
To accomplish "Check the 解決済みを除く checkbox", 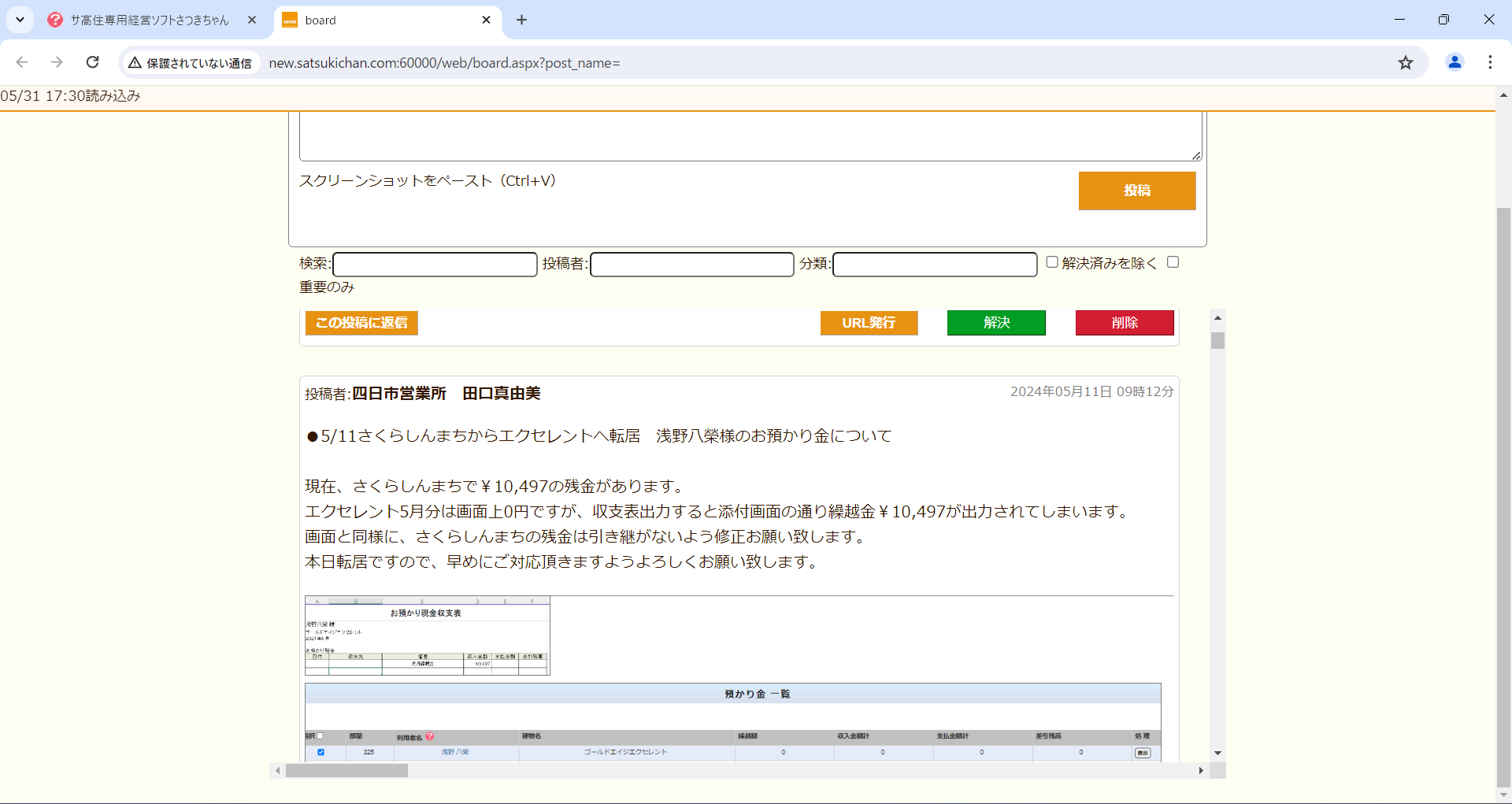I will pos(1052,262).
